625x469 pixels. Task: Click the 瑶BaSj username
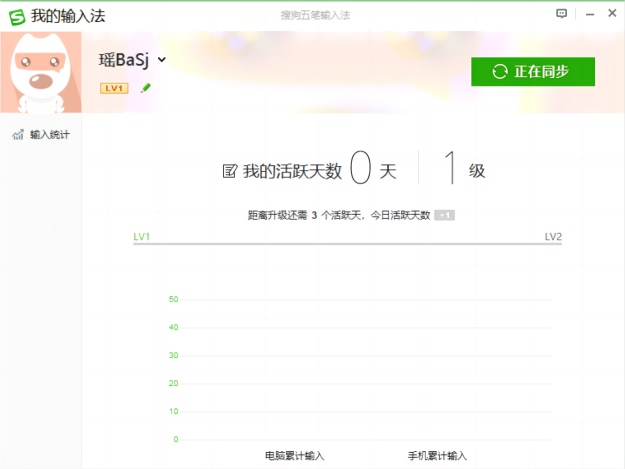[124, 60]
